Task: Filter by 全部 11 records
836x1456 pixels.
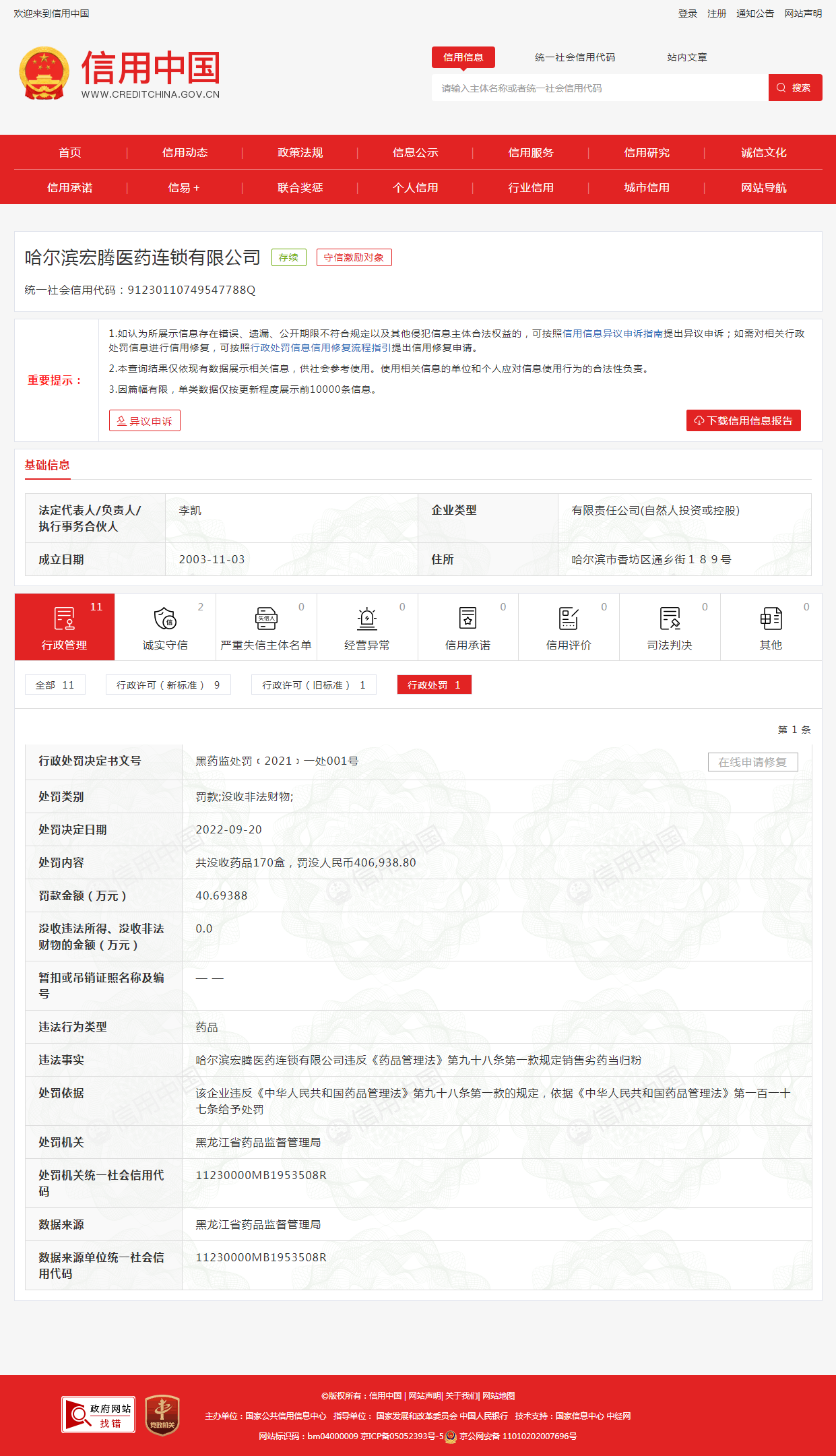Action: coord(55,685)
